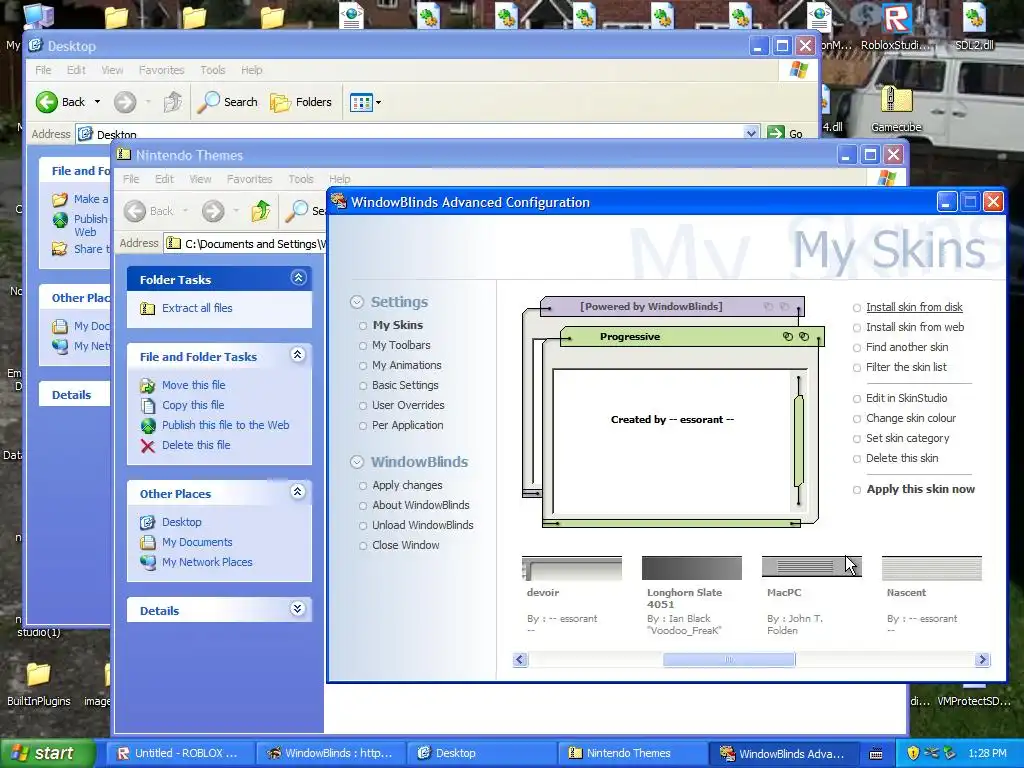Image resolution: width=1024 pixels, height=768 pixels.
Task: Select the MacPC skin thumbnail
Action: 812,567
